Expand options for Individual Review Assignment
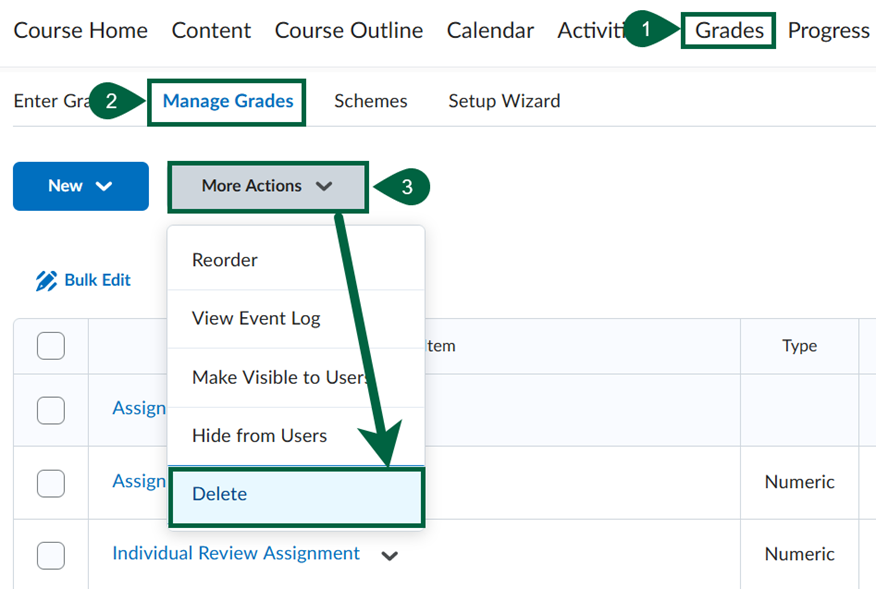 point(390,553)
